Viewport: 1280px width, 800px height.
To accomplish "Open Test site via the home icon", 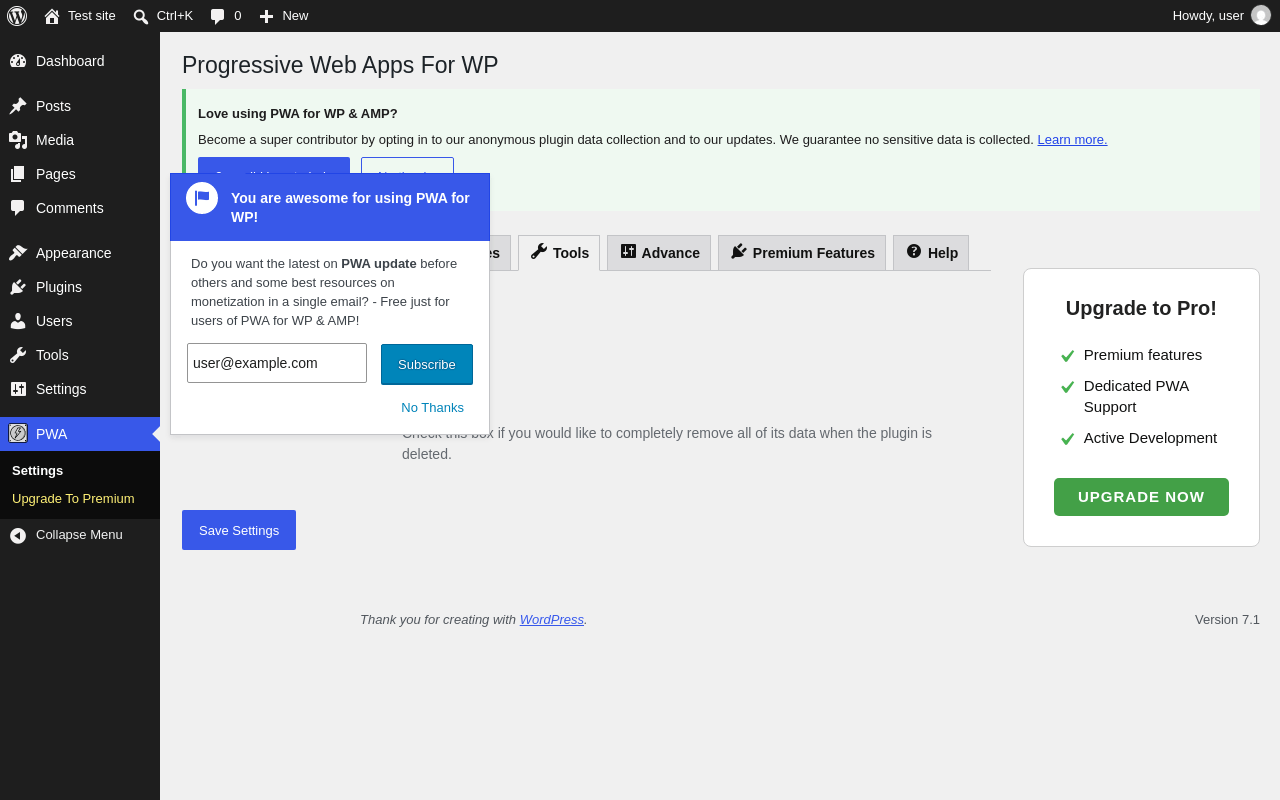I will [52, 16].
